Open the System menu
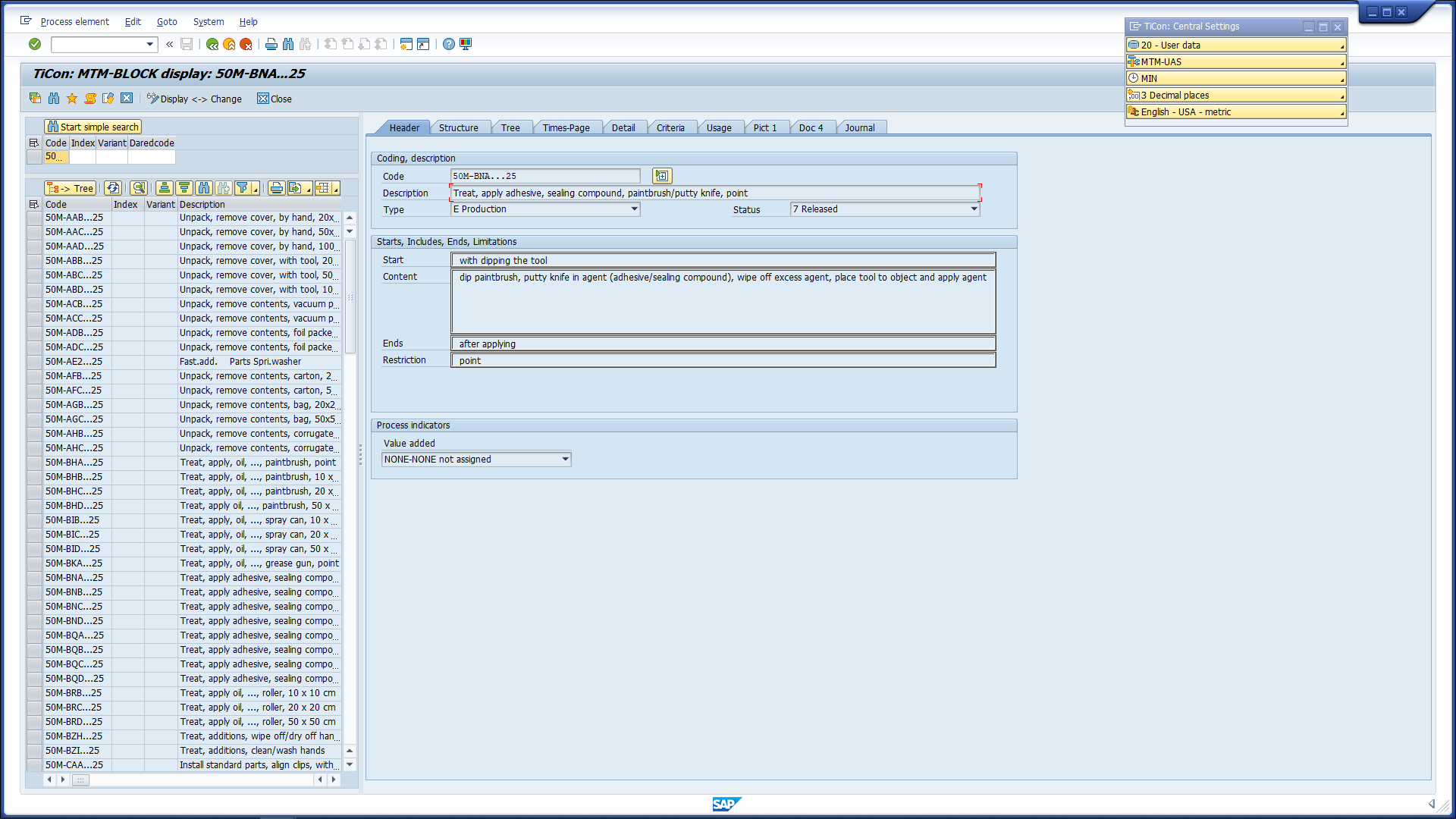Screen dimensions: 1456x819 tap(209, 22)
